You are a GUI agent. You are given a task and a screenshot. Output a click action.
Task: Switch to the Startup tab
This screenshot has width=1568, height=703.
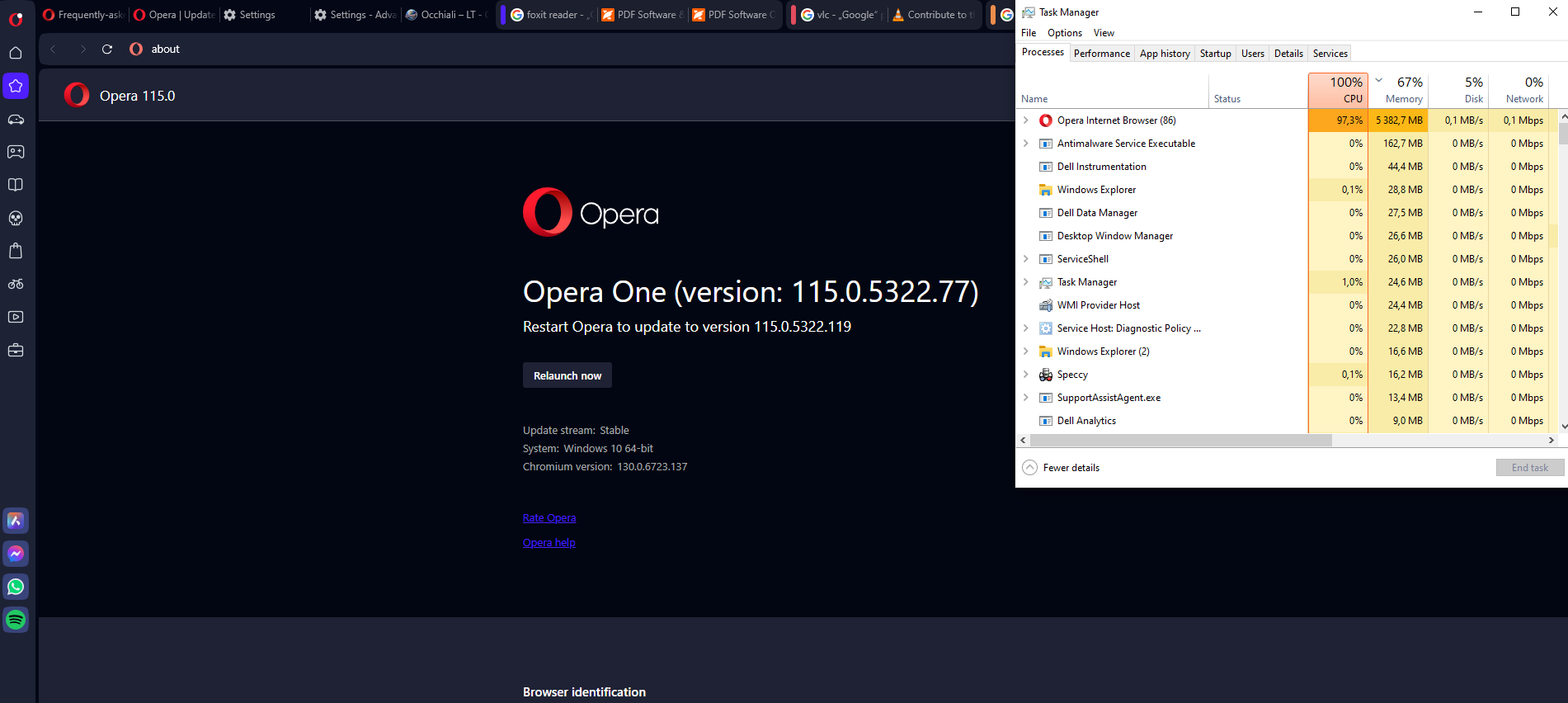tap(1215, 54)
